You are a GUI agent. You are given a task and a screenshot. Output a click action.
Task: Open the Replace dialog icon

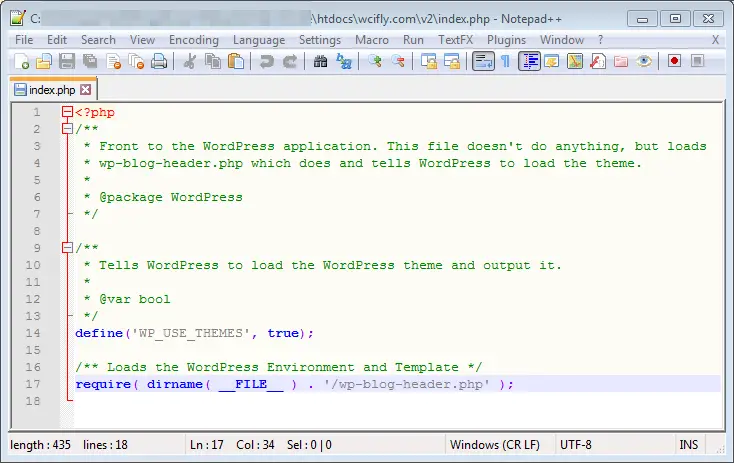pyautogui.click(x=344, y=61)
